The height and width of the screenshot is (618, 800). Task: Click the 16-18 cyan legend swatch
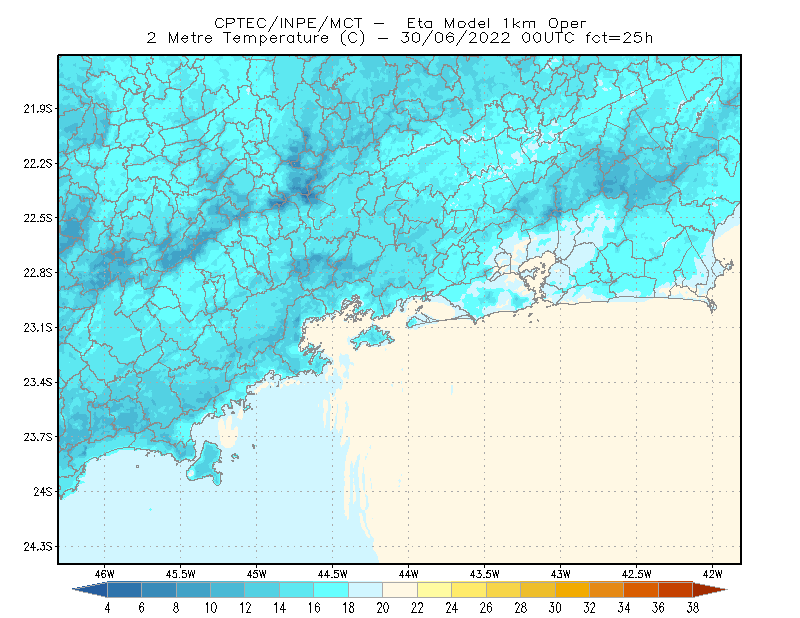[331, 590]
